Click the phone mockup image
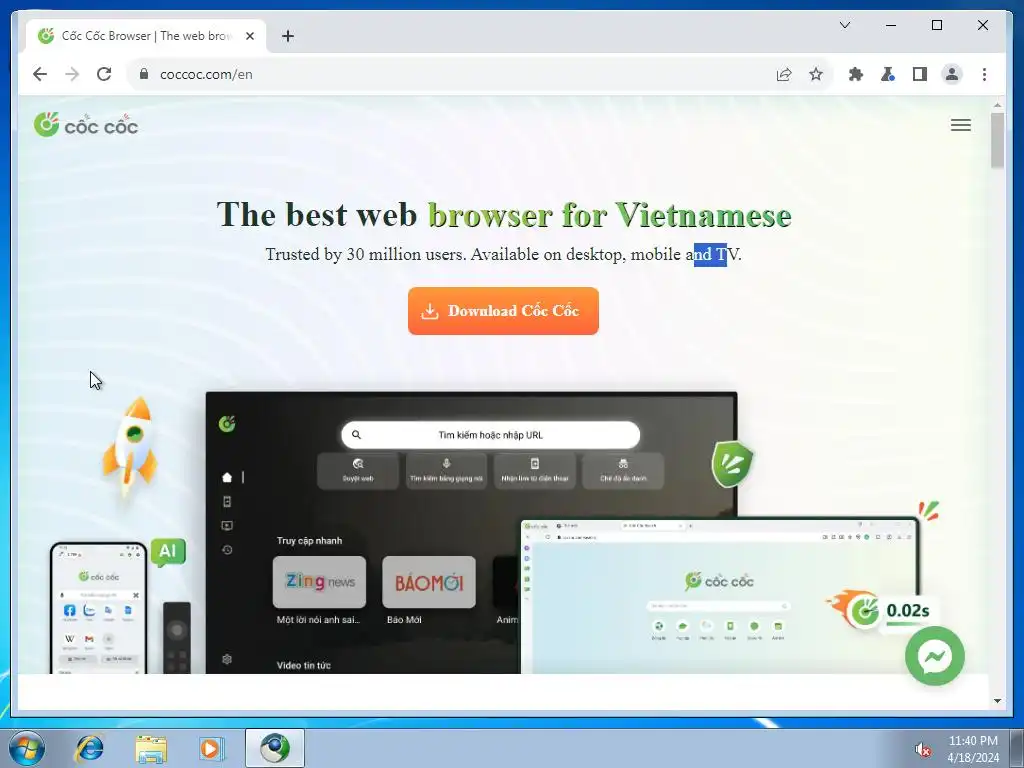The image size is (1024, 768). [x=99, y=608]
